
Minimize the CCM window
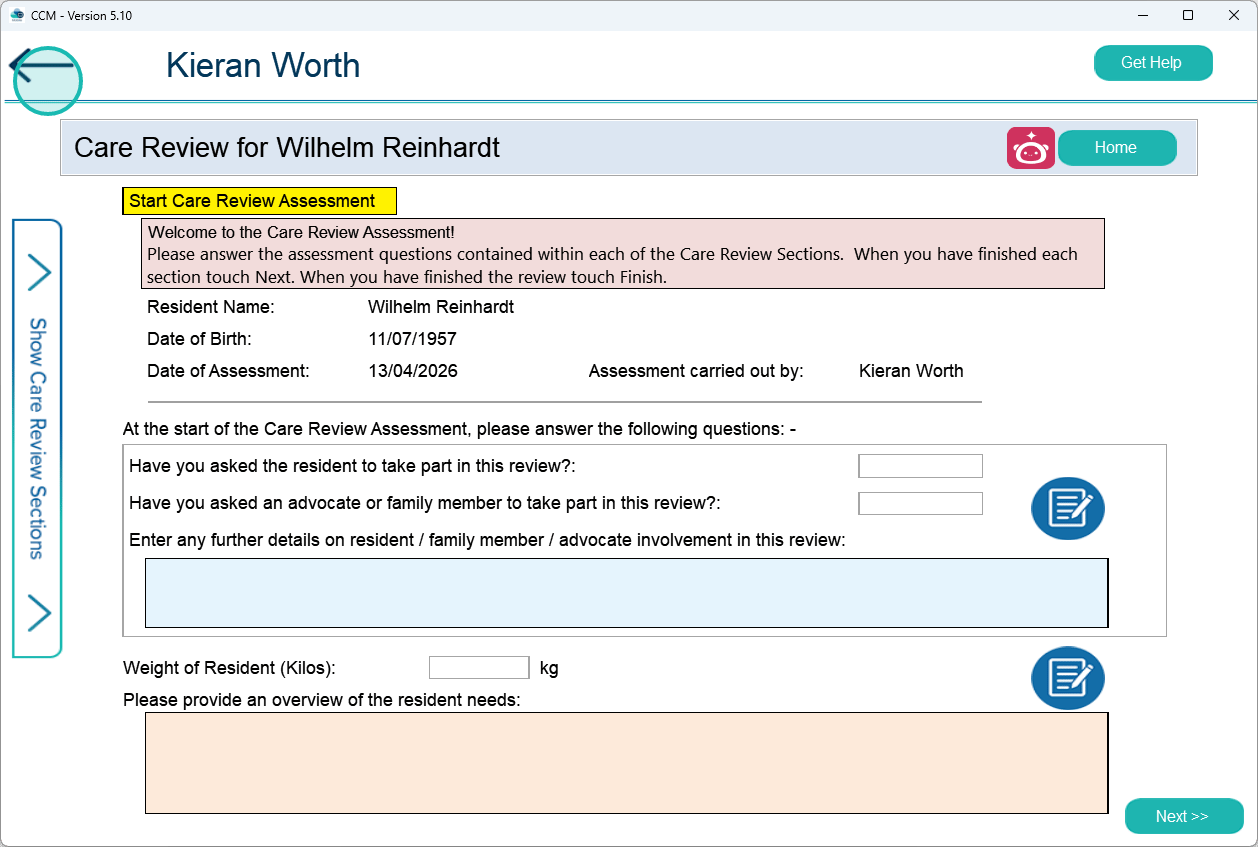[x=1143, y=15]
